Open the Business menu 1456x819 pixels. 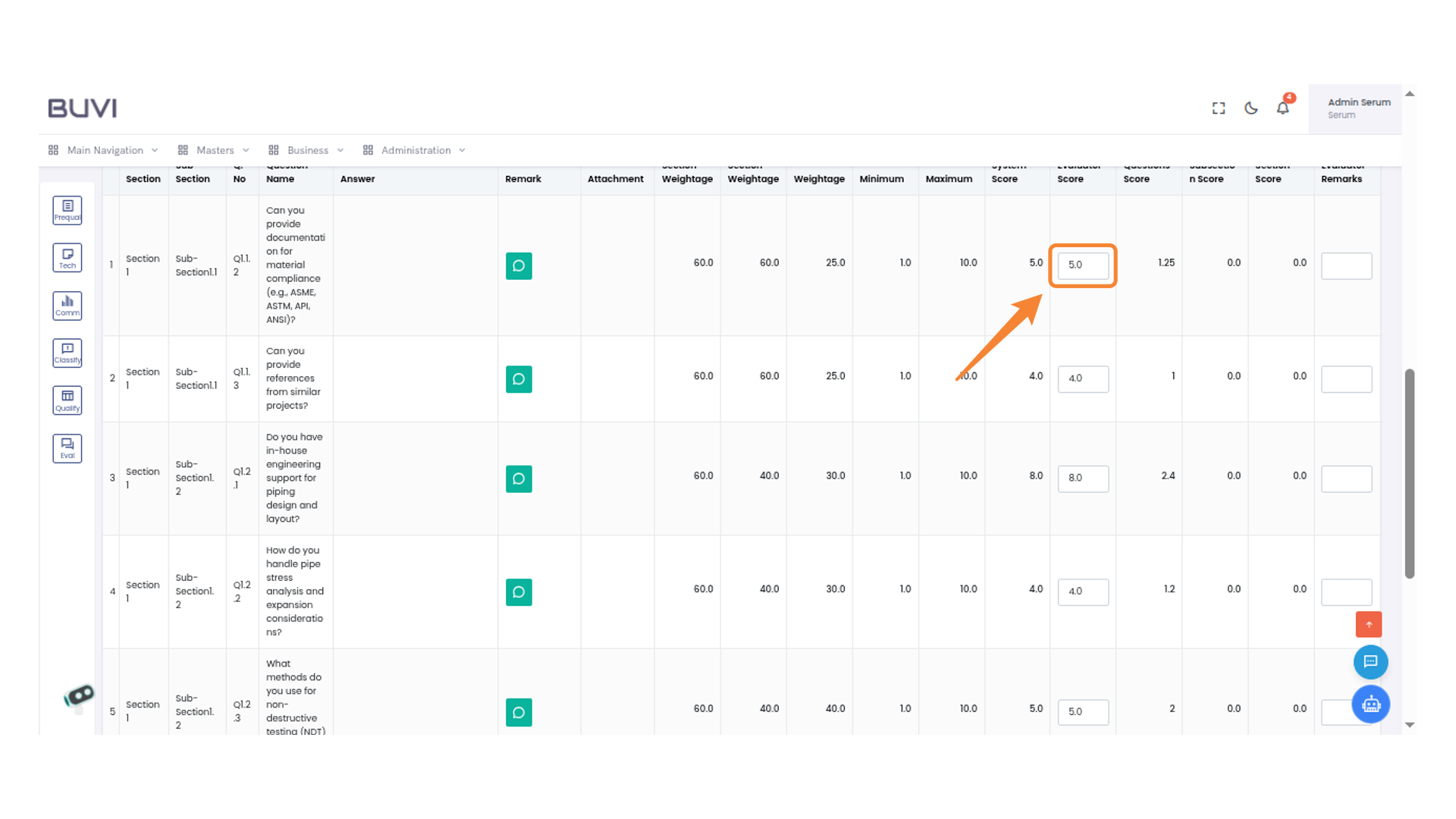(306, 150)
